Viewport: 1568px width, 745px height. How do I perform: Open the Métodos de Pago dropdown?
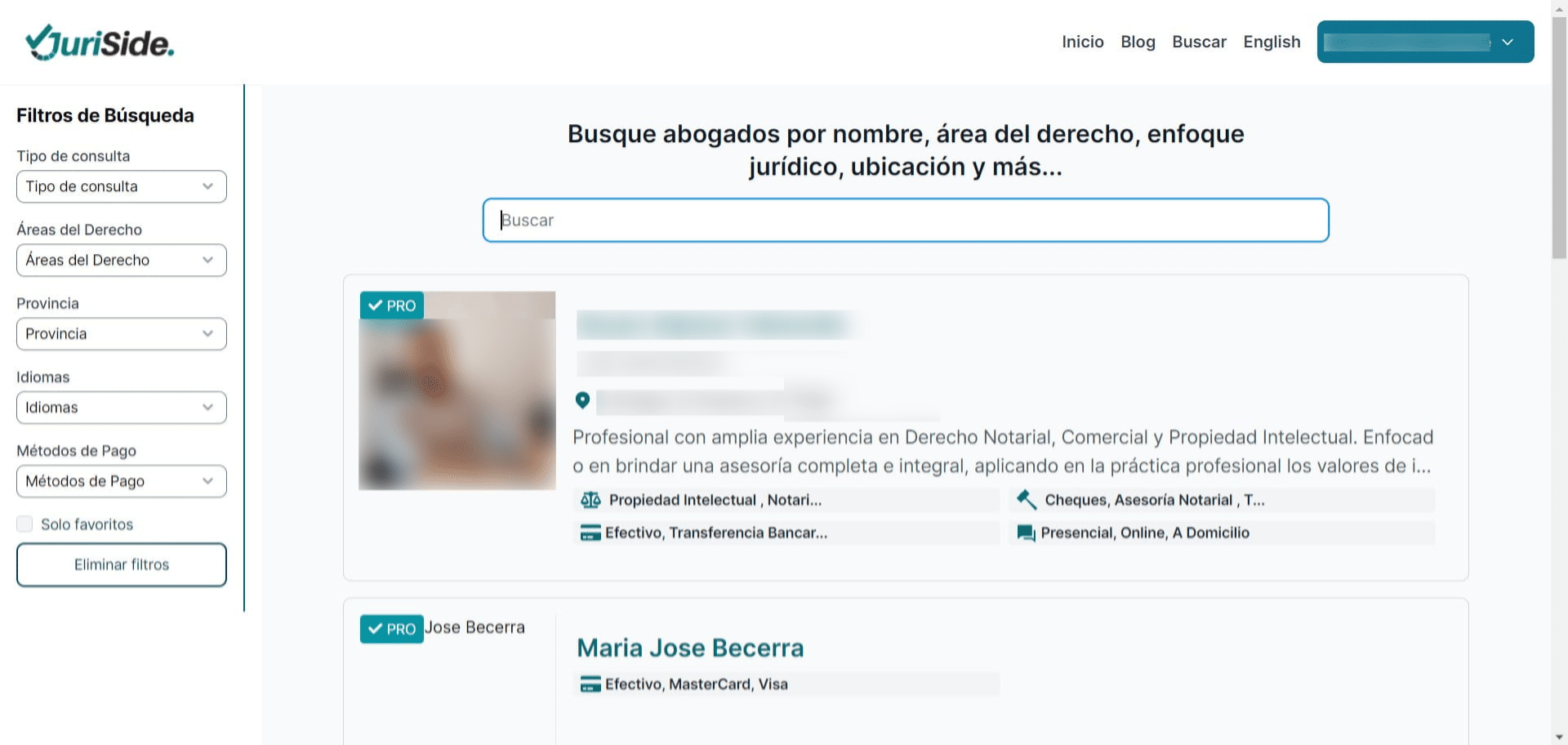coord(121,481)
